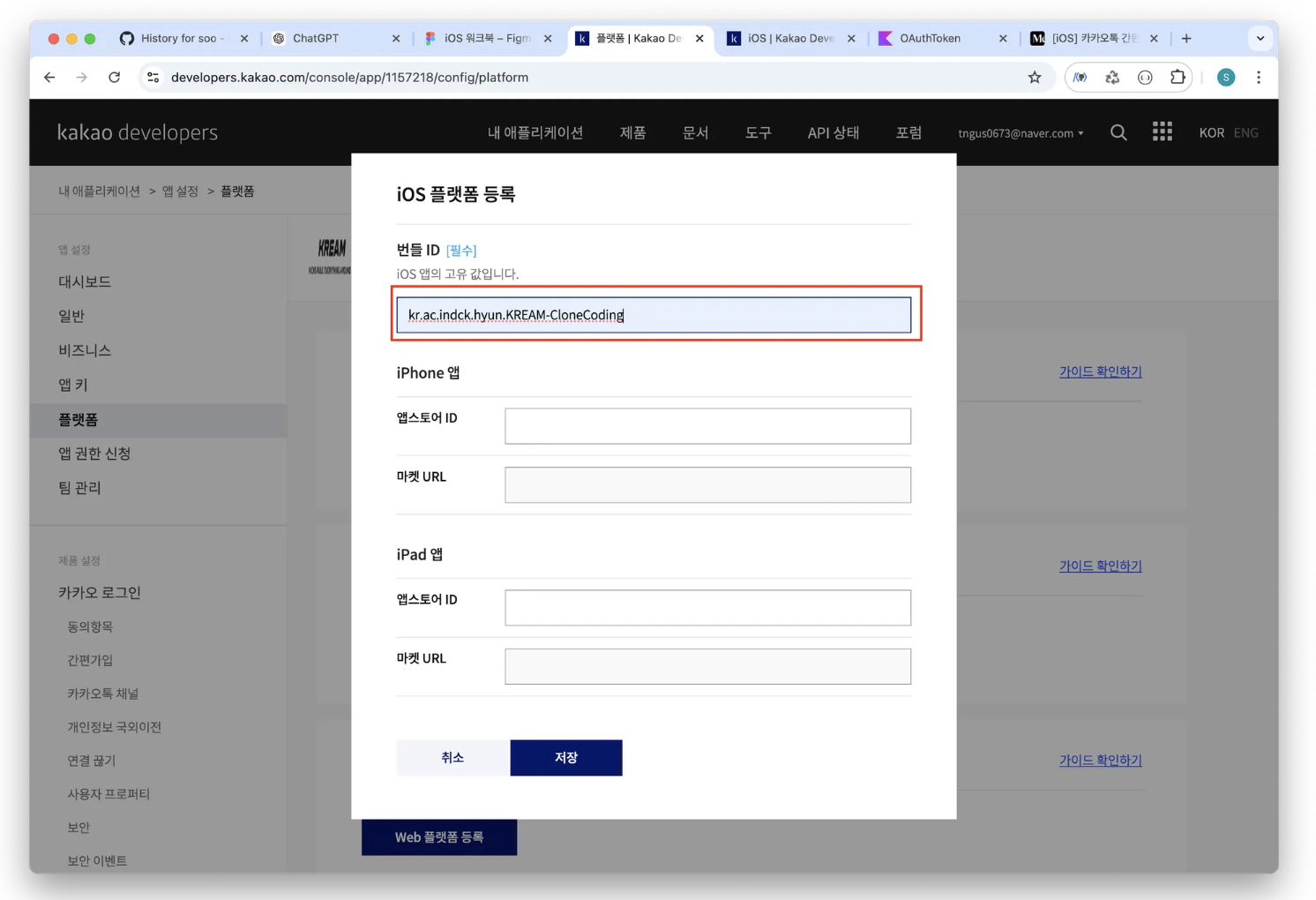
Task: Click iPad 앱 앱스토어 ID field
Action: pyautogui.click(x=707, y=608)
